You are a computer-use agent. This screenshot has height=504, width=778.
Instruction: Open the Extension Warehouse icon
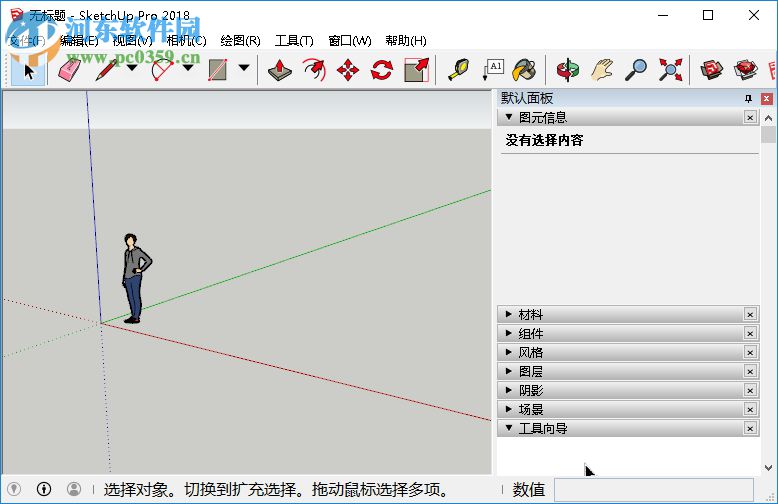tap(746, 70)
